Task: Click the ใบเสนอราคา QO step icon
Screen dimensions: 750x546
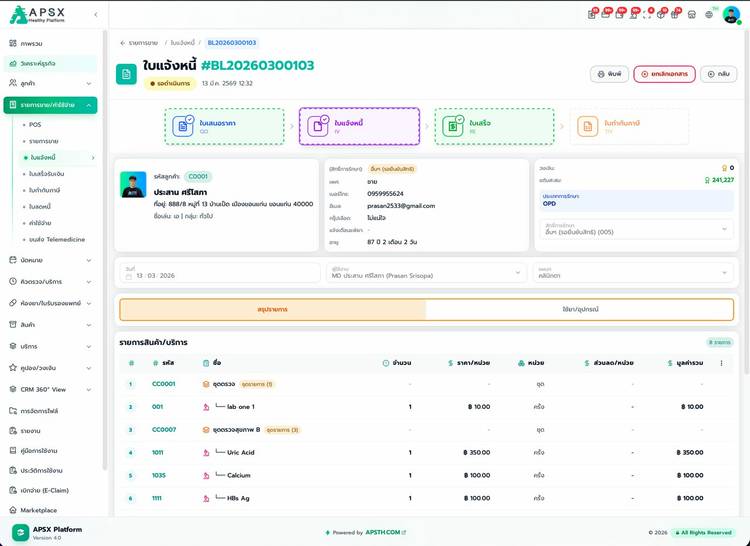Action: click(x=183, y=126)
